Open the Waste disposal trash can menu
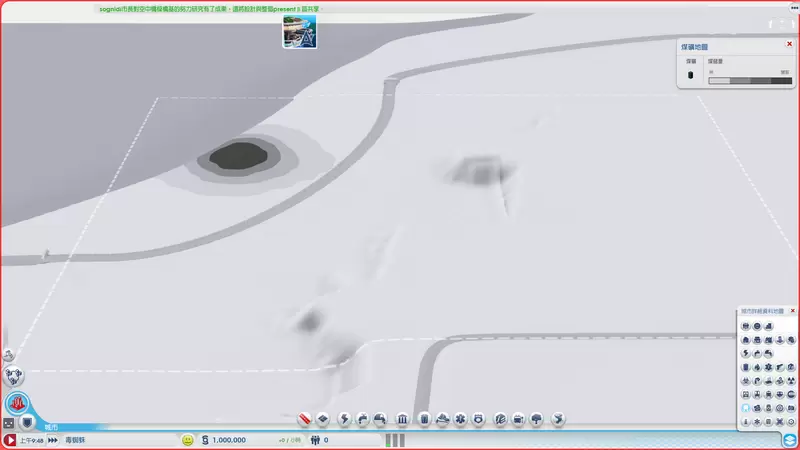This screenshot has width=800, height=450. coord(424,419)
